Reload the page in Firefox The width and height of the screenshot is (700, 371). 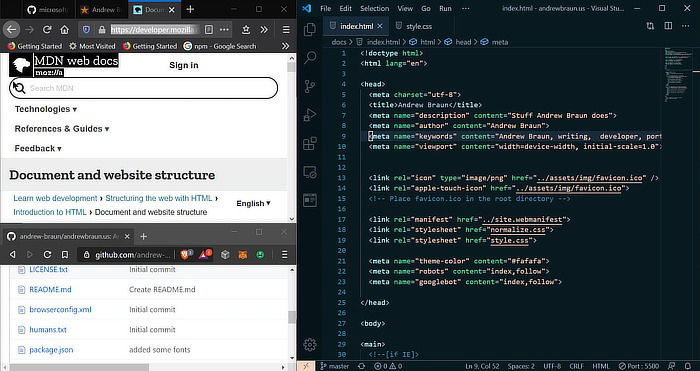pos(47,29)
